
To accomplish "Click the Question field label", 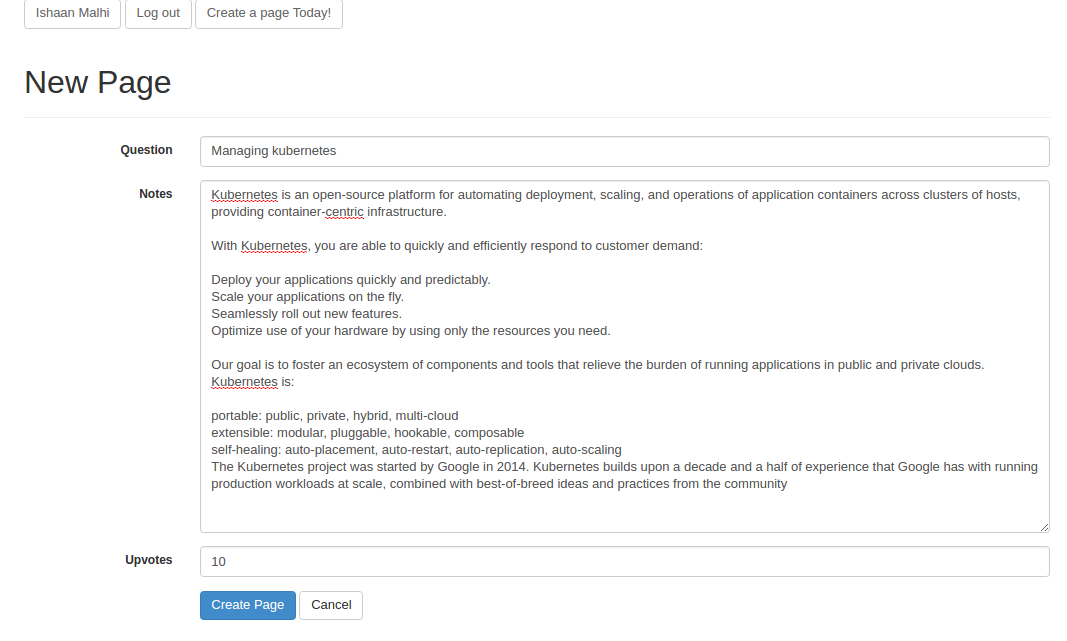I will pos(146,150).
